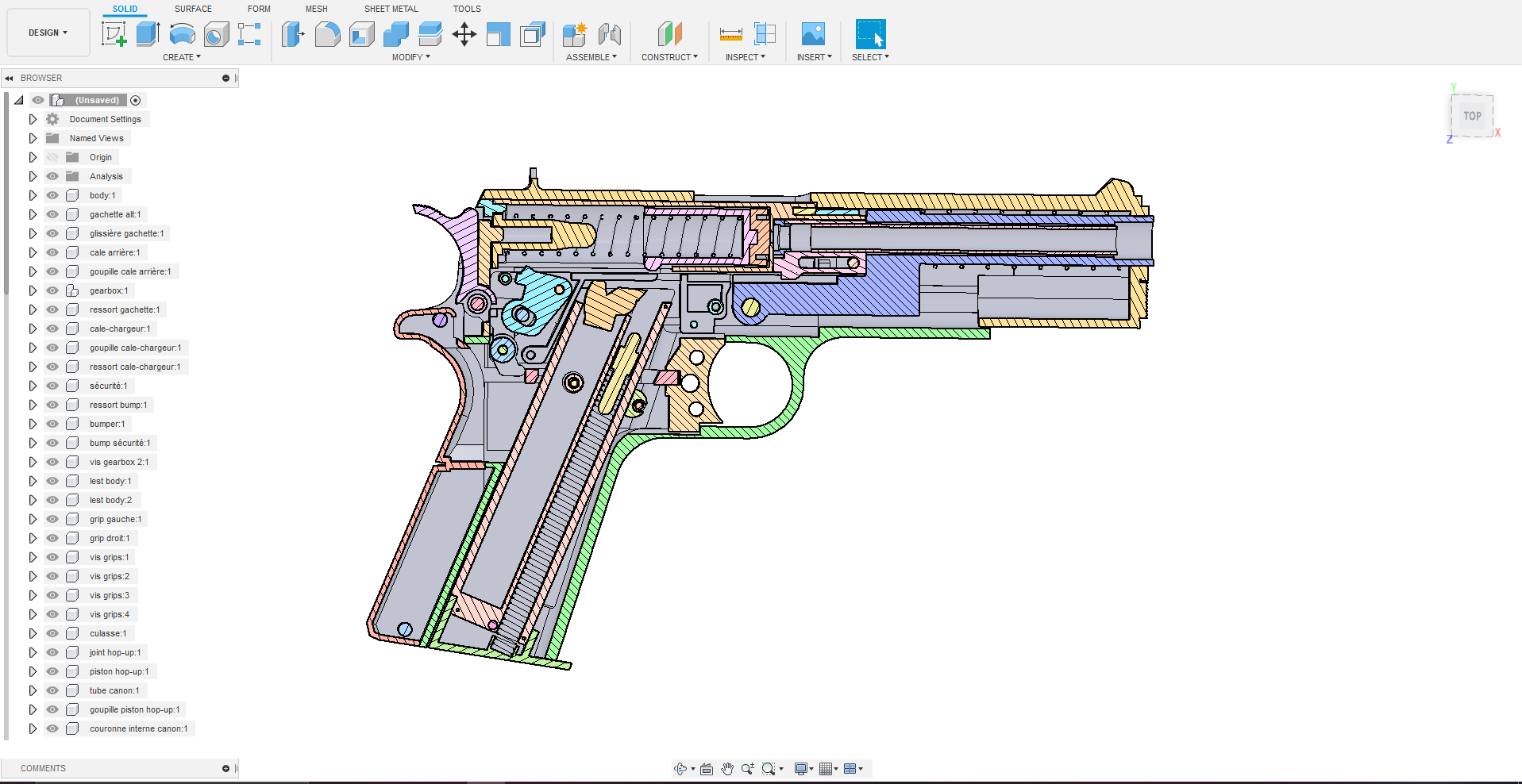This screenshot has height=784, width=1522.
Task: Select the Press Pull tool icon
Action: (293, 34)
